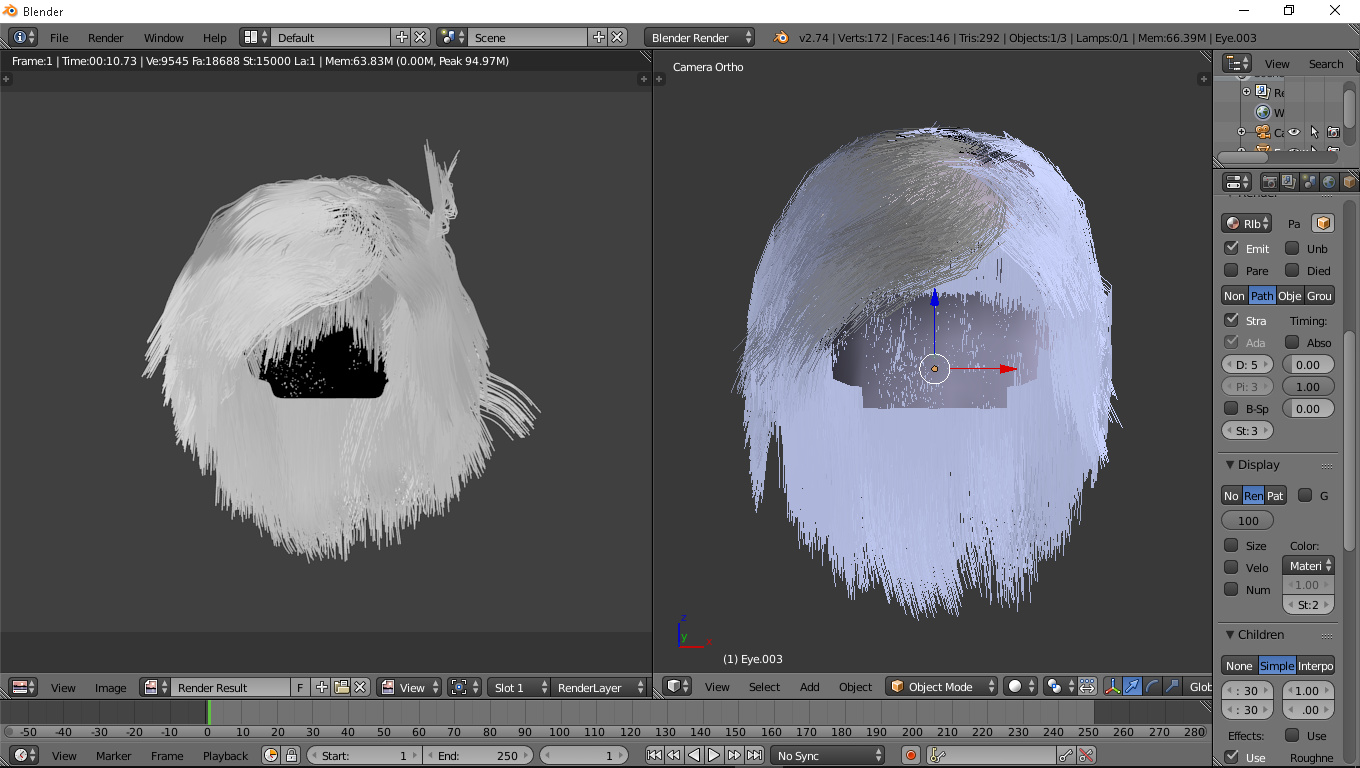Click the insert keyframes key icon

point(1066,756)
